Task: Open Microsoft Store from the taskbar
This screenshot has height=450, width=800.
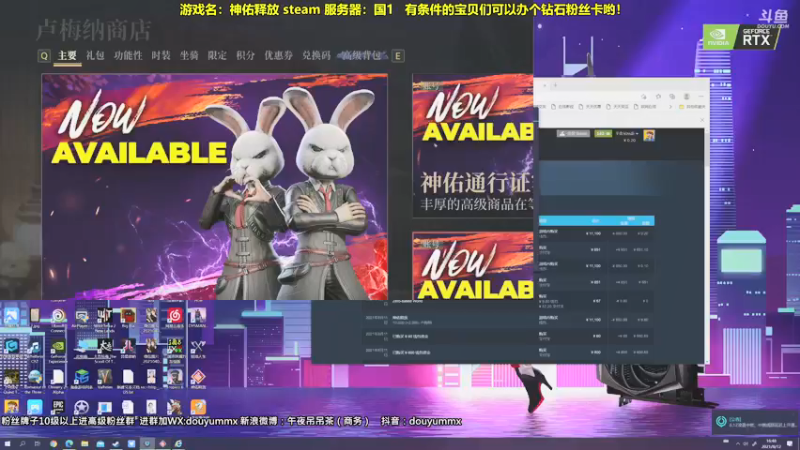Action: pyautogui.click(x=101, y=444)
